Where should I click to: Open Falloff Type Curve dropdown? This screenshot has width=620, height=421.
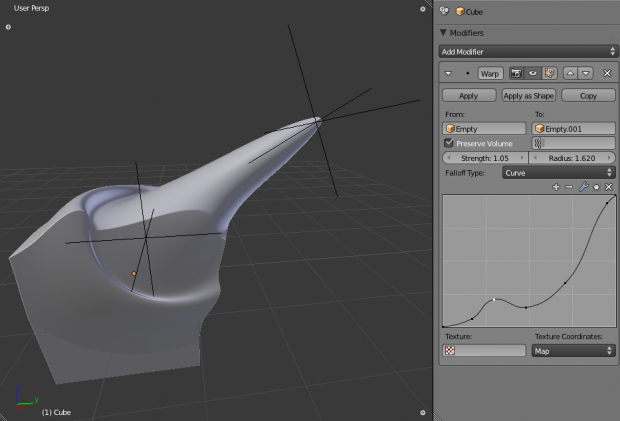coord(559,173)
